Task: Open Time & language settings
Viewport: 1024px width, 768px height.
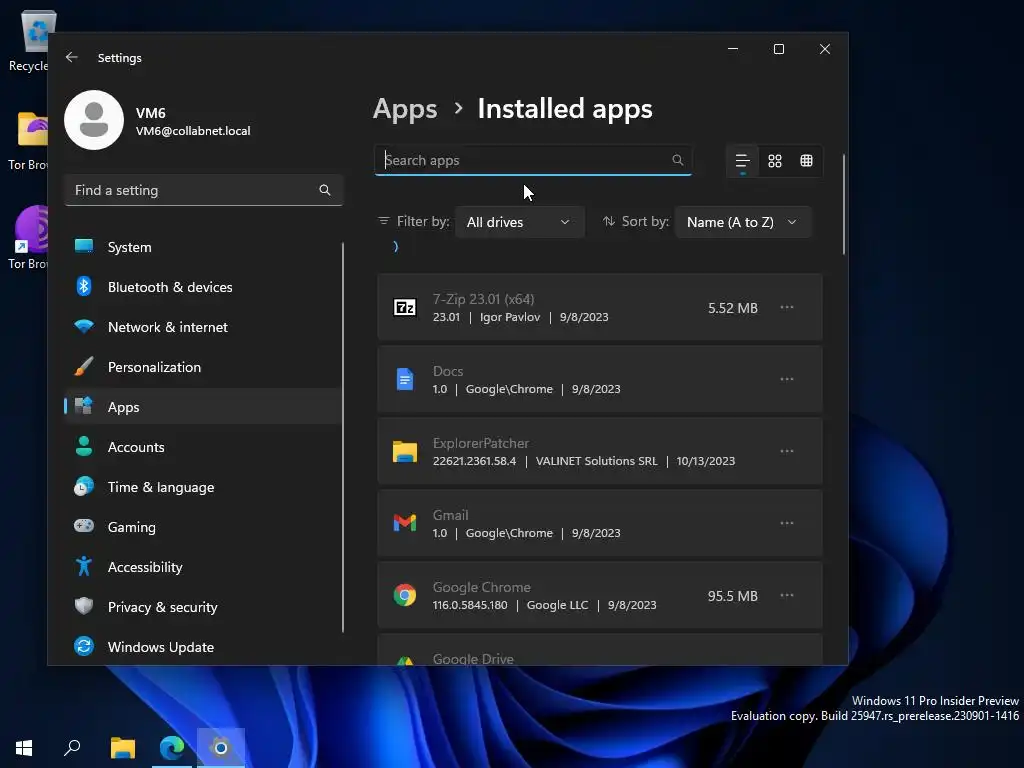Action: 203,487
